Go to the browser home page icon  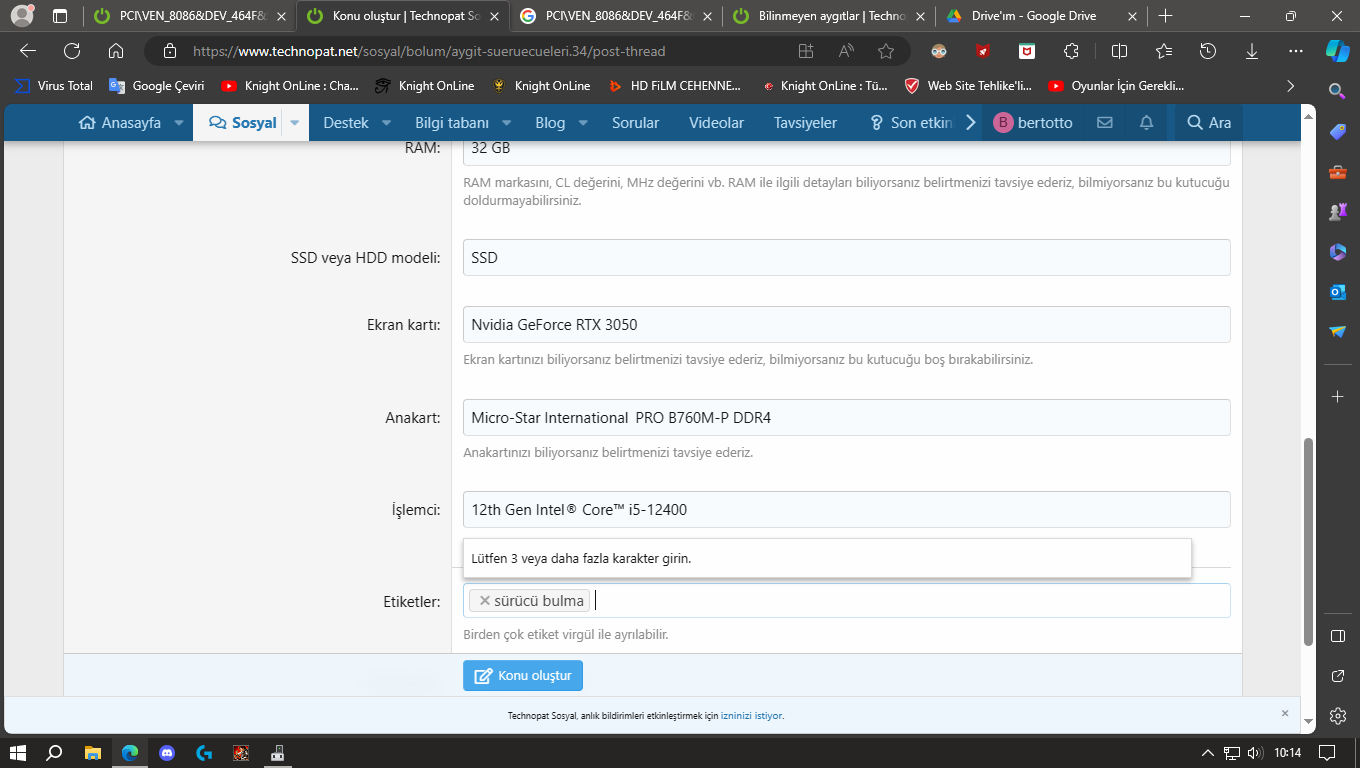(116, 51)
